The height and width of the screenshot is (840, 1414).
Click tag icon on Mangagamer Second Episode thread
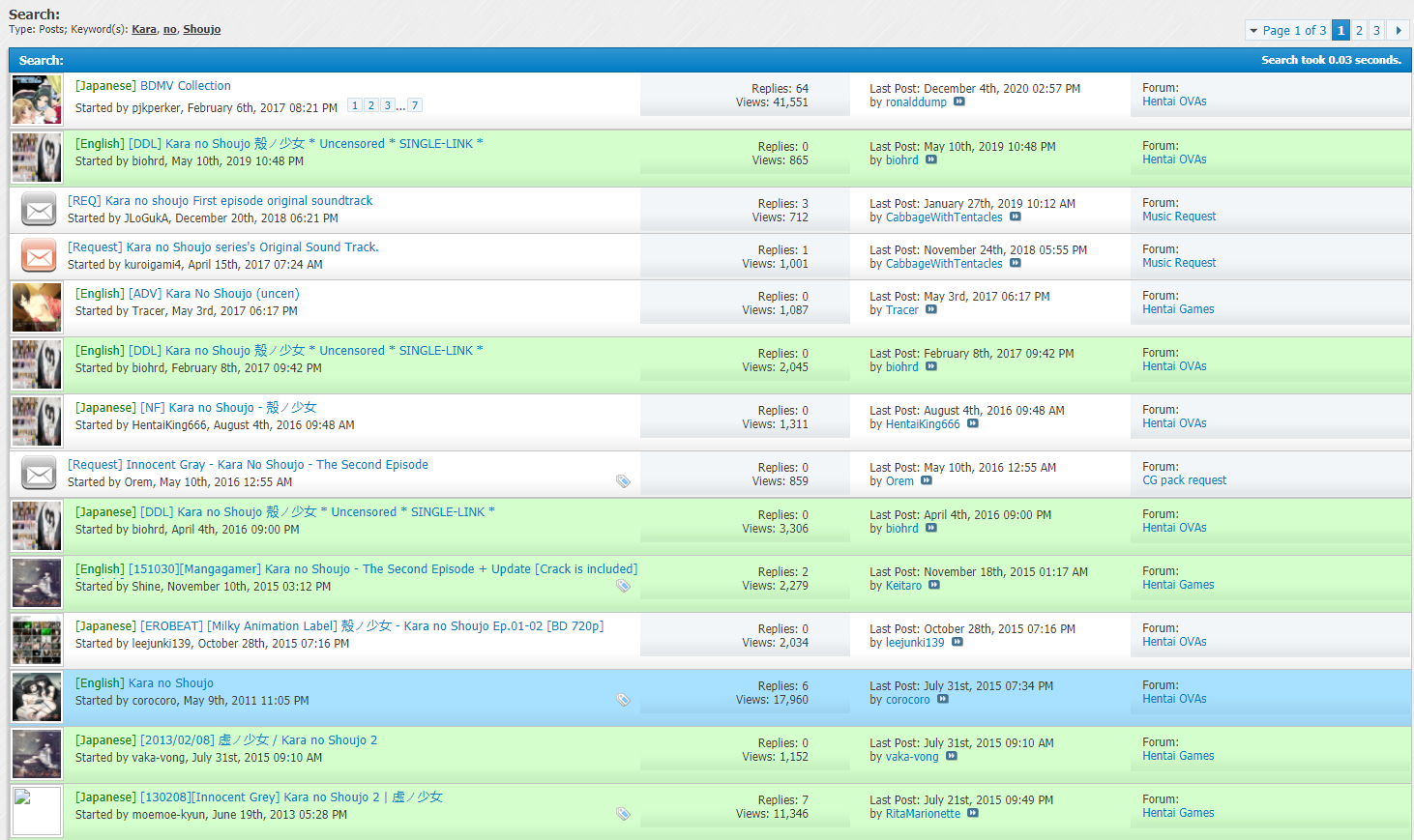point(624,586)
